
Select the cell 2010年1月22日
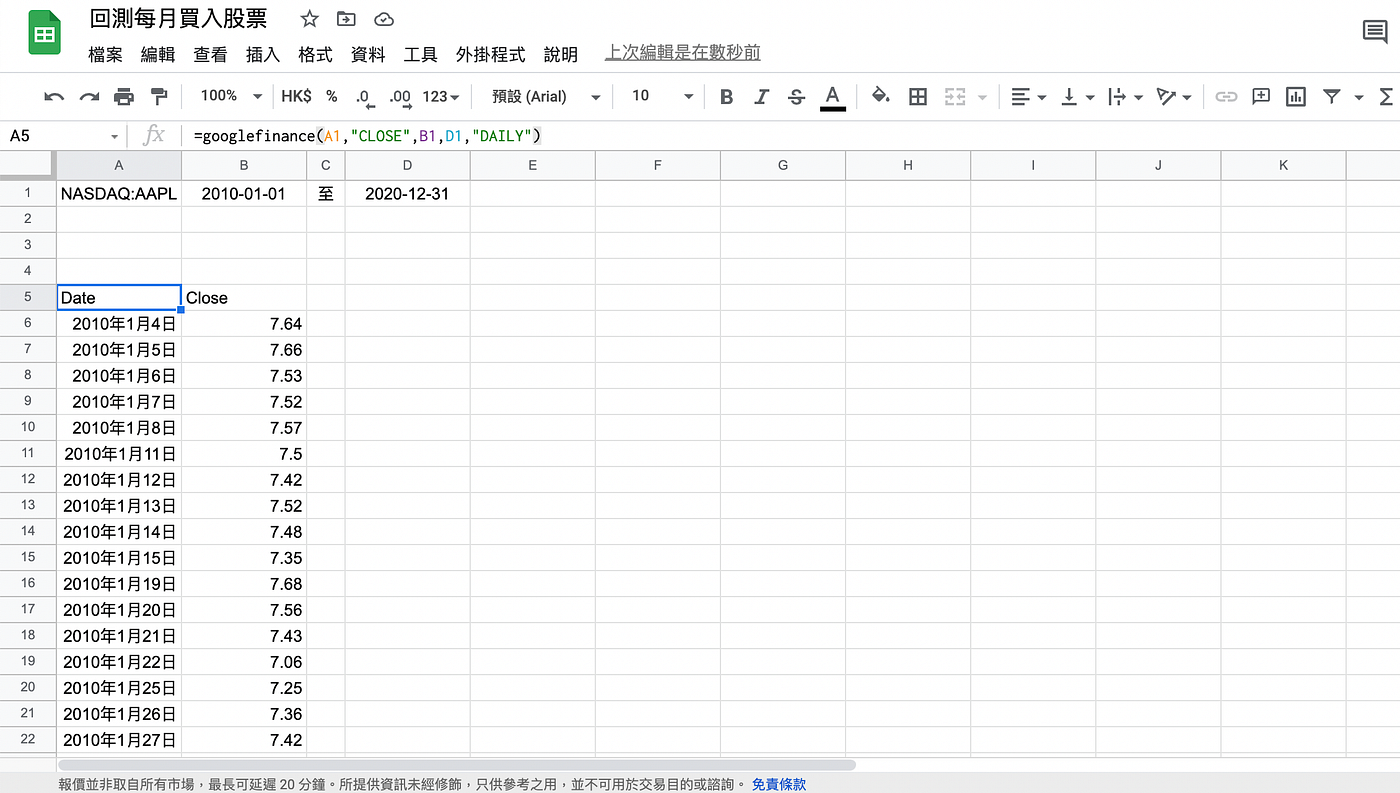click(x=119, y=662)
